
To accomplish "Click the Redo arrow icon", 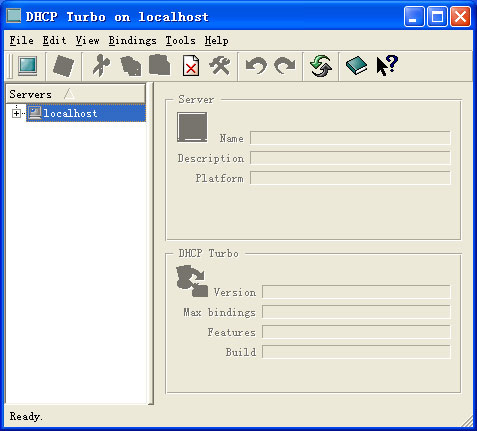I will coord(285,66).
